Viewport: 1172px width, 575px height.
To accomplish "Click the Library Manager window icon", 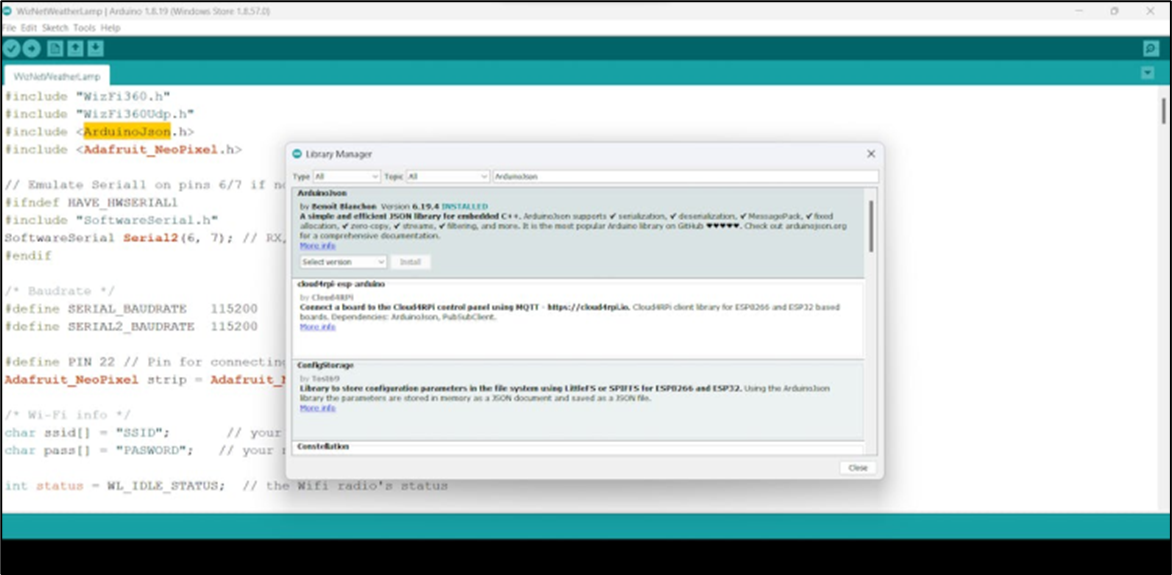I will coord(297,154).
